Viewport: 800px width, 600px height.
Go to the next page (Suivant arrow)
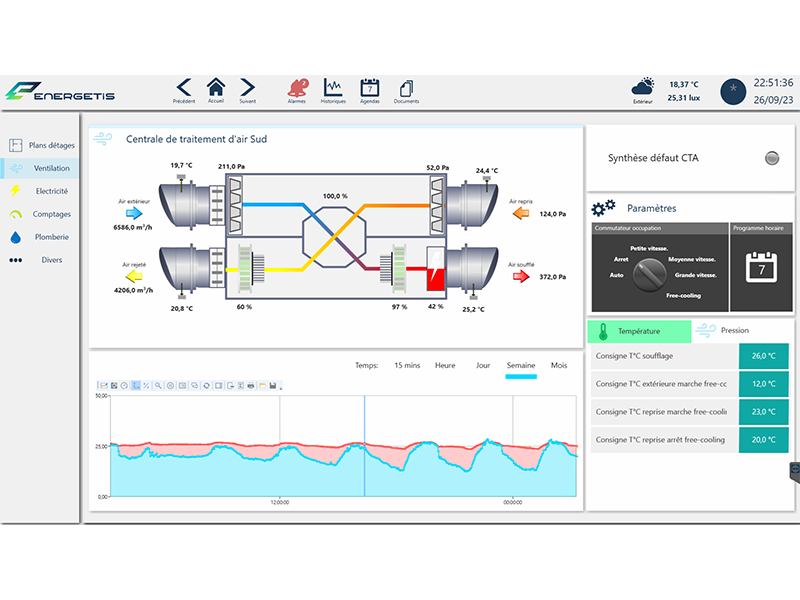[x=247, y=87]
